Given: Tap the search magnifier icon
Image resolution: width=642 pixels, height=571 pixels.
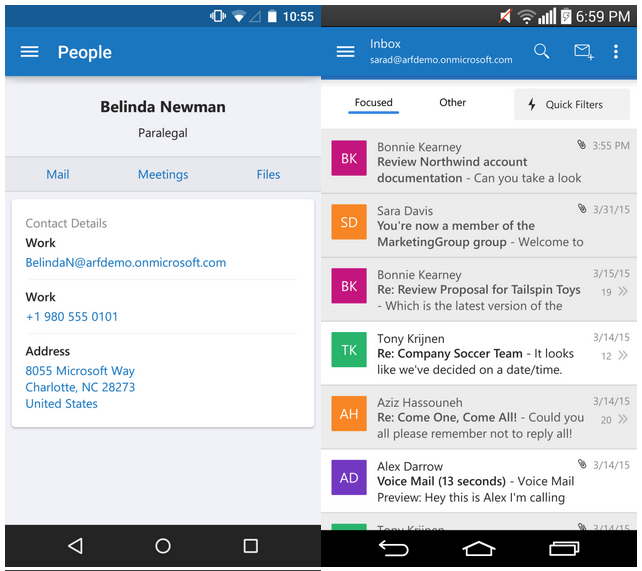Looking at the screenshot, I should click(541, 52).
